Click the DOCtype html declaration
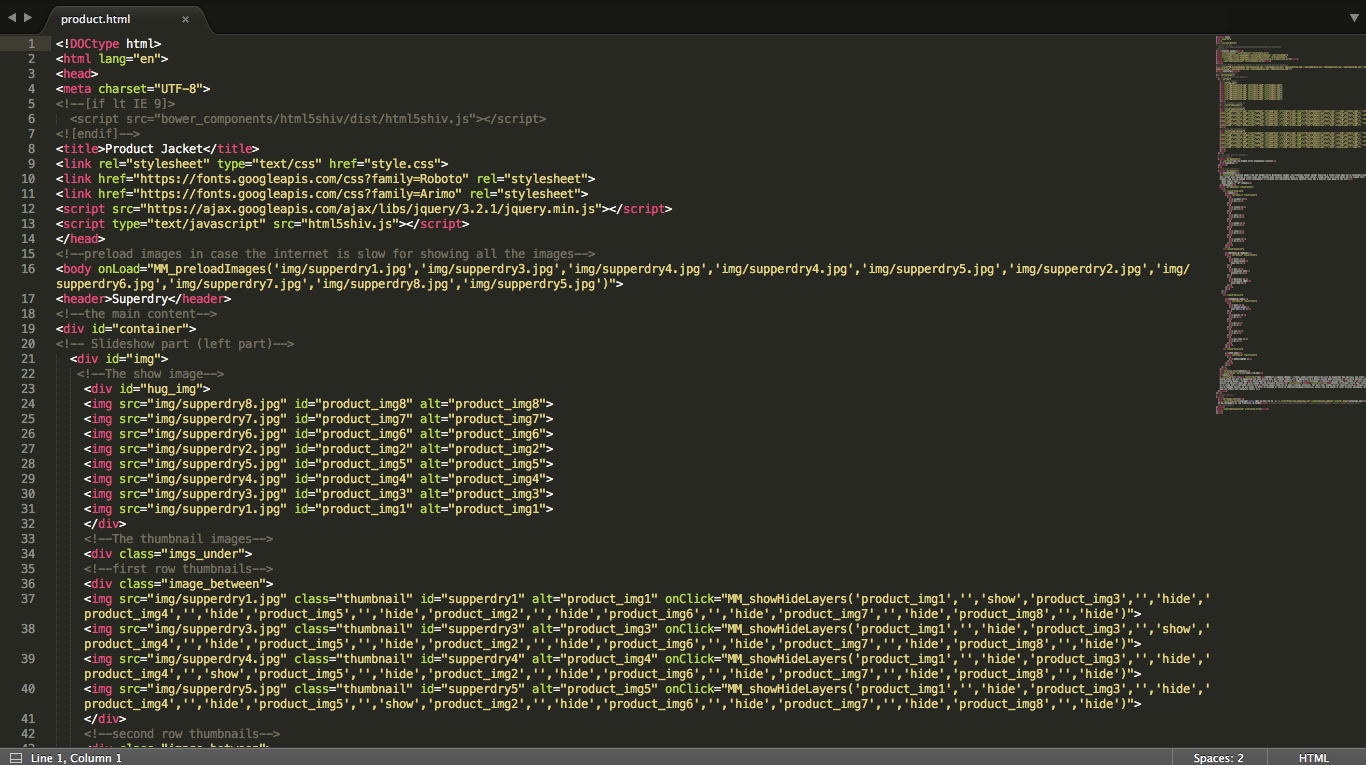Screen dimensions: 1366x765 pyautogui.click(x=108, y=44)
